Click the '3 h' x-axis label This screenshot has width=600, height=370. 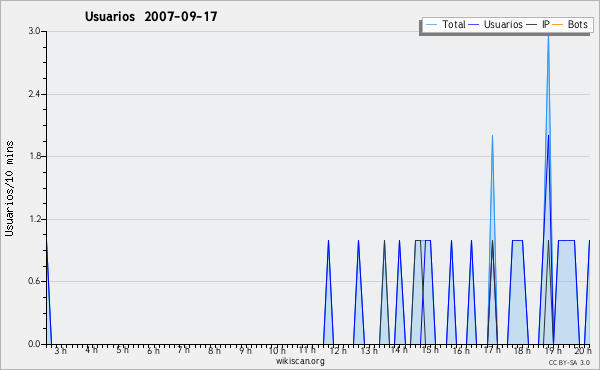point(60,350)
